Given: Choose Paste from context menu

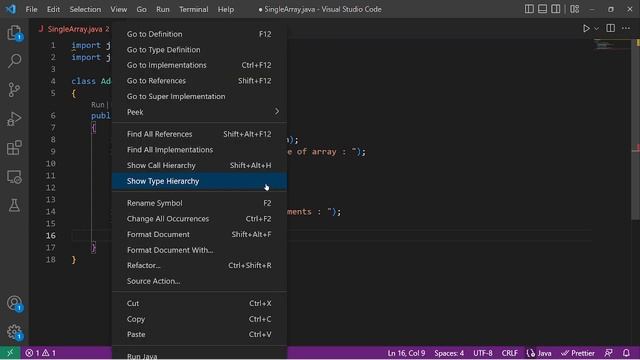Looking at the screenshot, I should pos(199,334).
